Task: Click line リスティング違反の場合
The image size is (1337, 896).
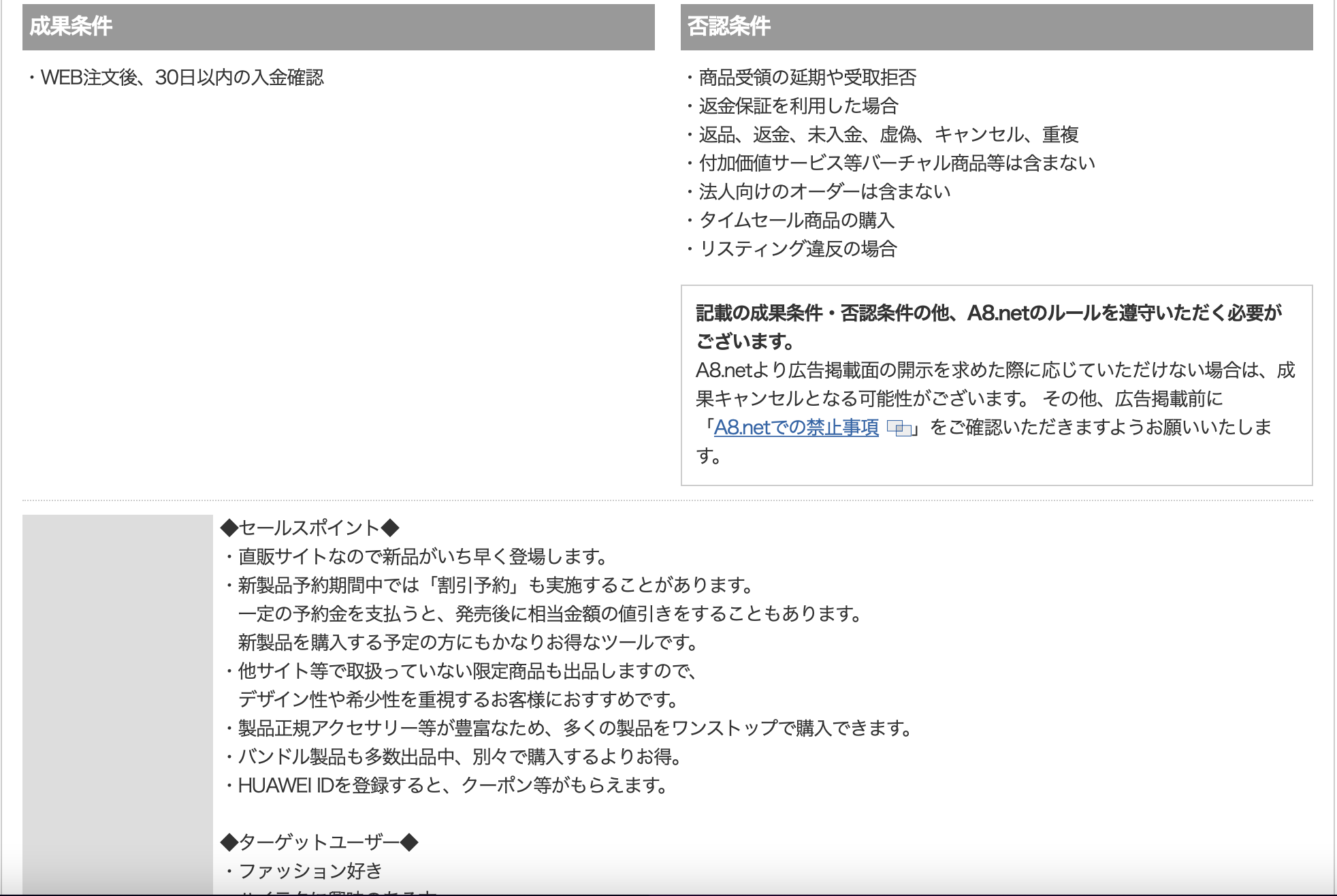Action: [x=798, y=249]
